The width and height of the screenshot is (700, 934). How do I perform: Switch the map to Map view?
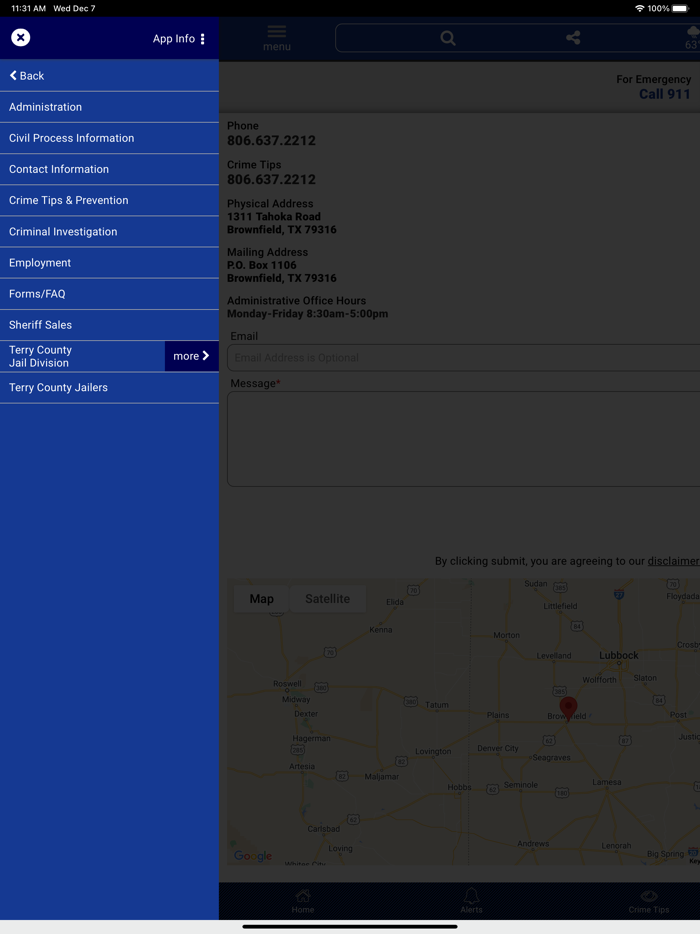point(262,599)
